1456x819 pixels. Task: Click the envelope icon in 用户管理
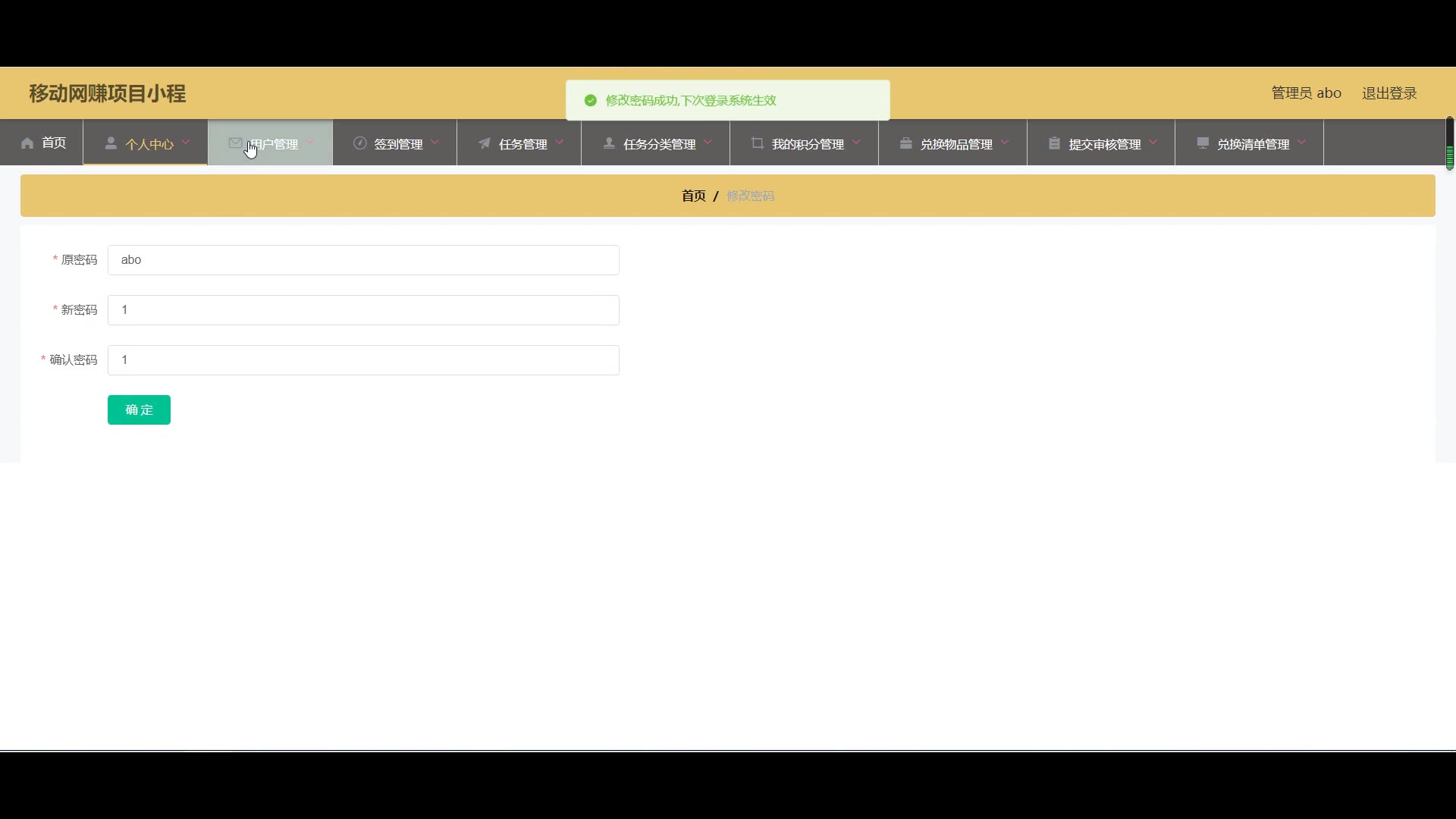[235, 143]
